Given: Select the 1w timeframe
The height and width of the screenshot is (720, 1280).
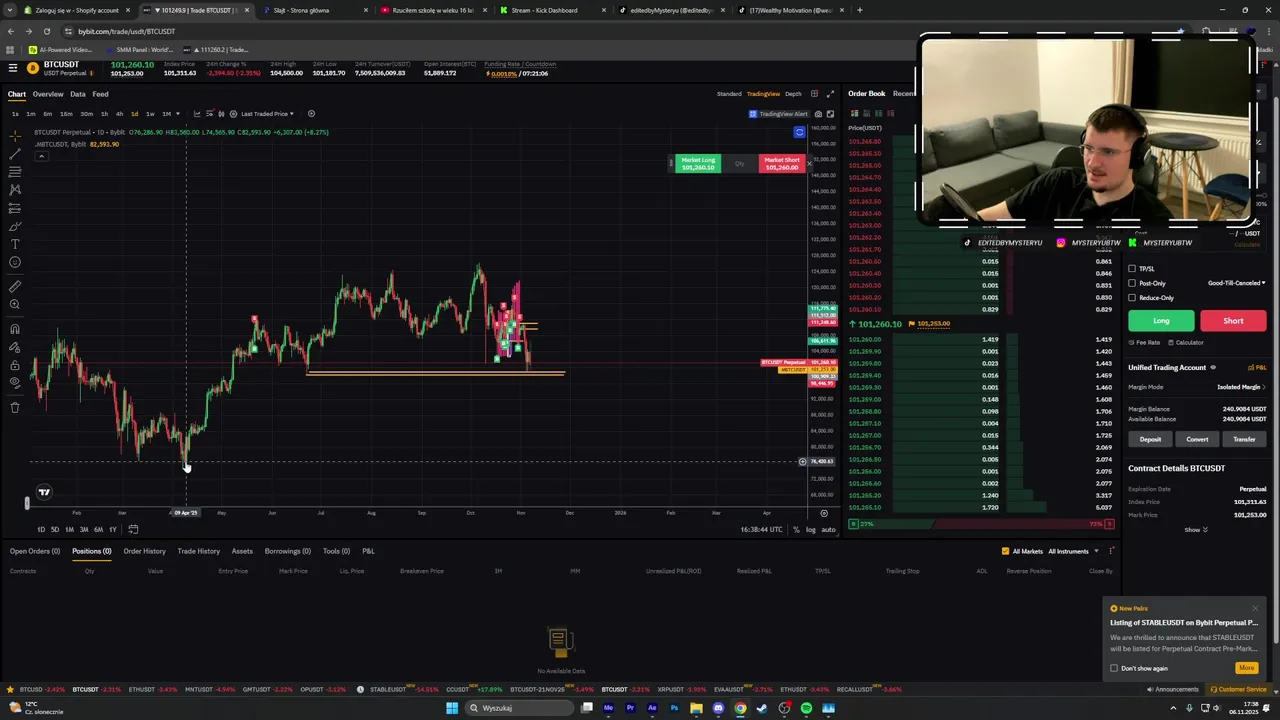Looking at the screenshot, I should 150,114.
